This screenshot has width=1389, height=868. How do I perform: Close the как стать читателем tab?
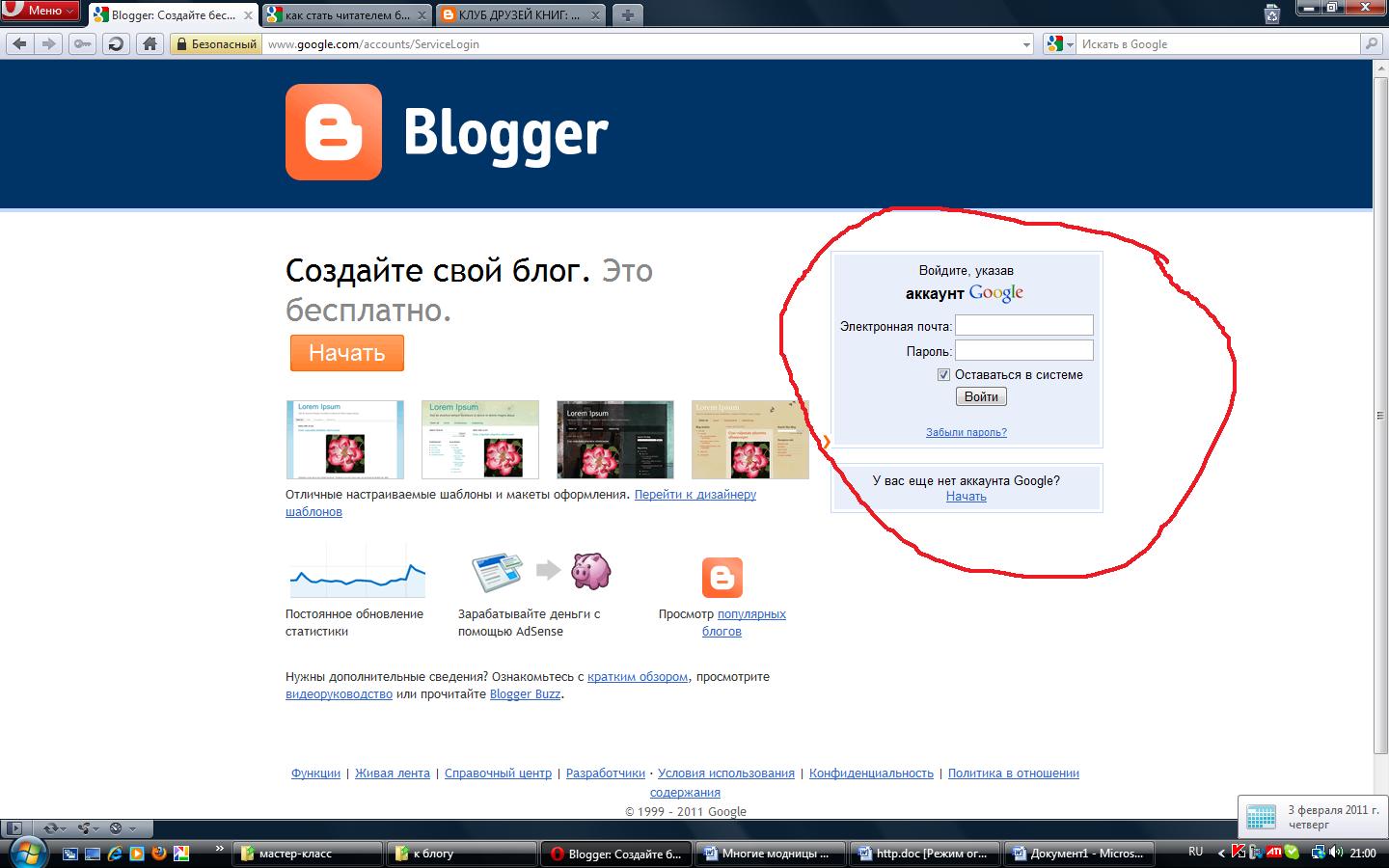coord(422,15)
